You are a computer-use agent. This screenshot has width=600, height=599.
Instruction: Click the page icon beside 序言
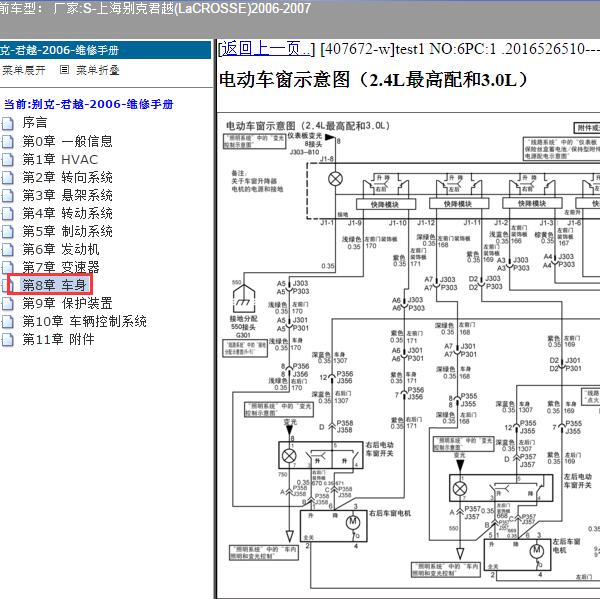click(x=7, y=123)
